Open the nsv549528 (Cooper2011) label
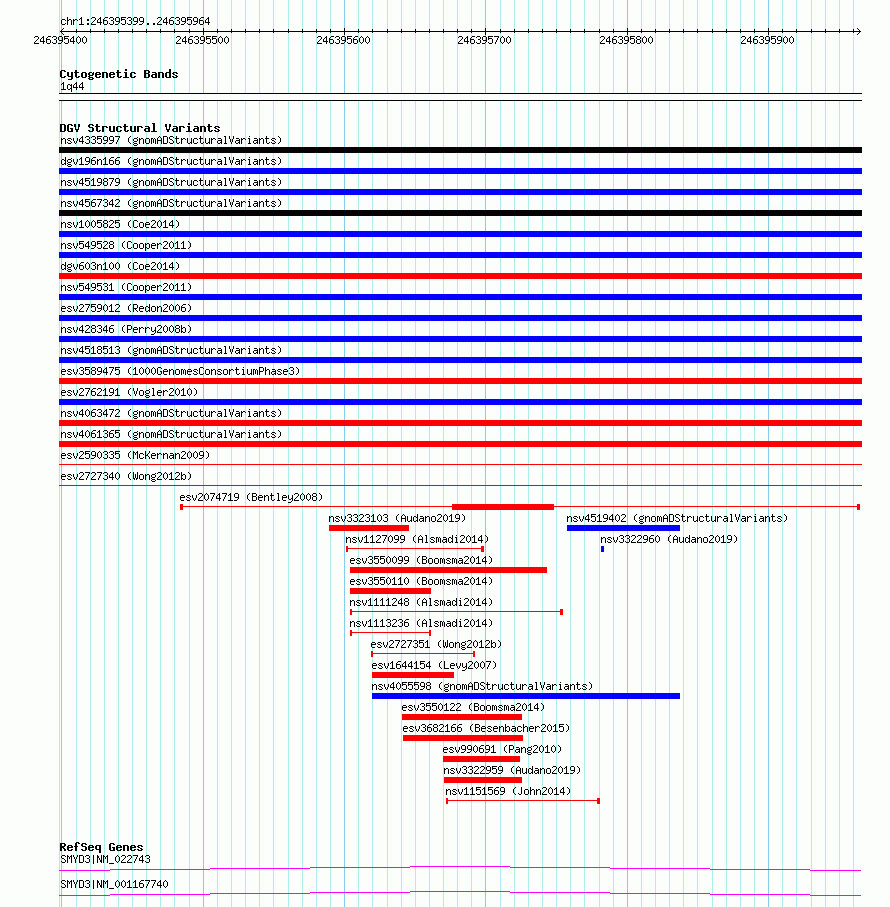Screen dimensions: 890x907 point(126,245)
